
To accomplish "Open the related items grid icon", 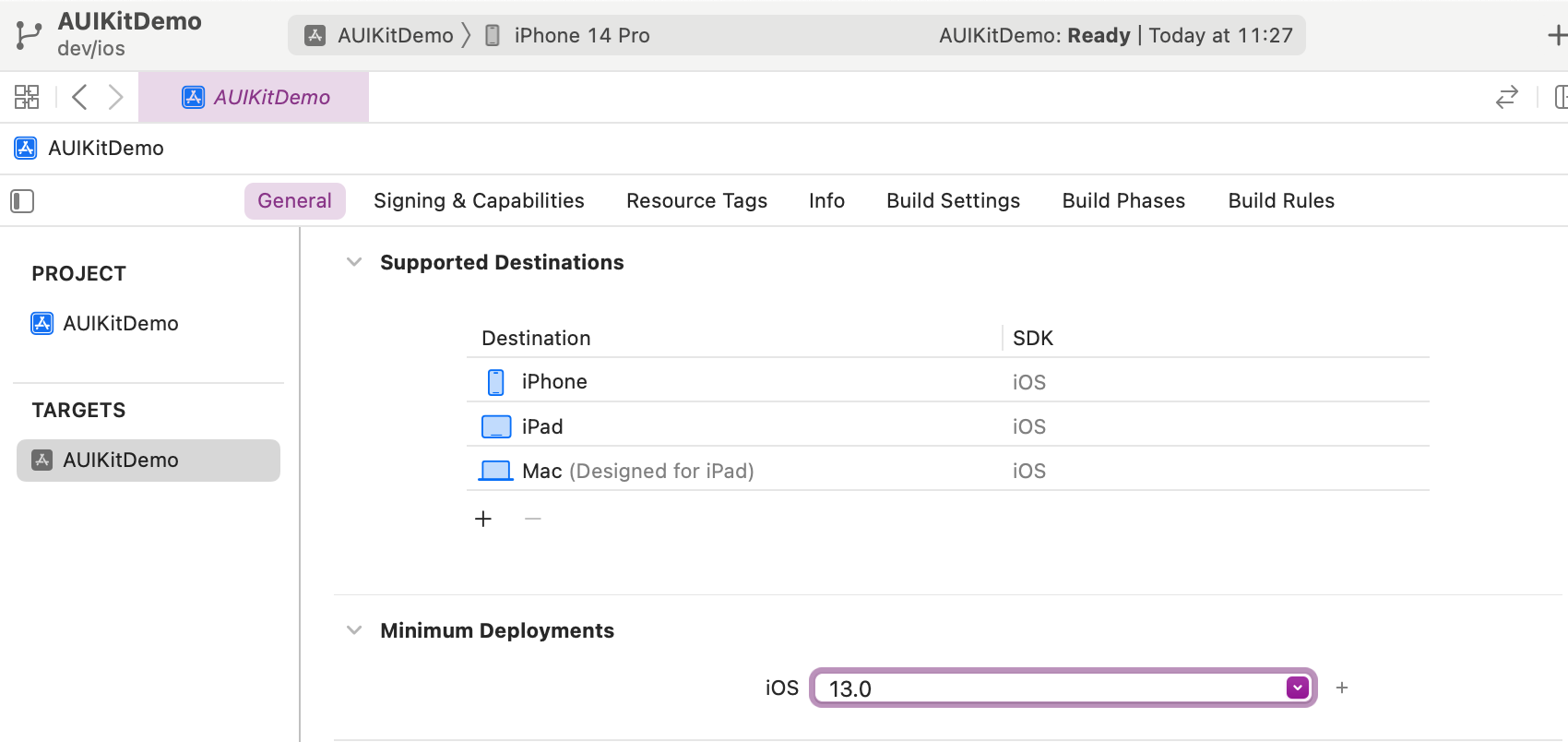I will (x=27, y=97).
